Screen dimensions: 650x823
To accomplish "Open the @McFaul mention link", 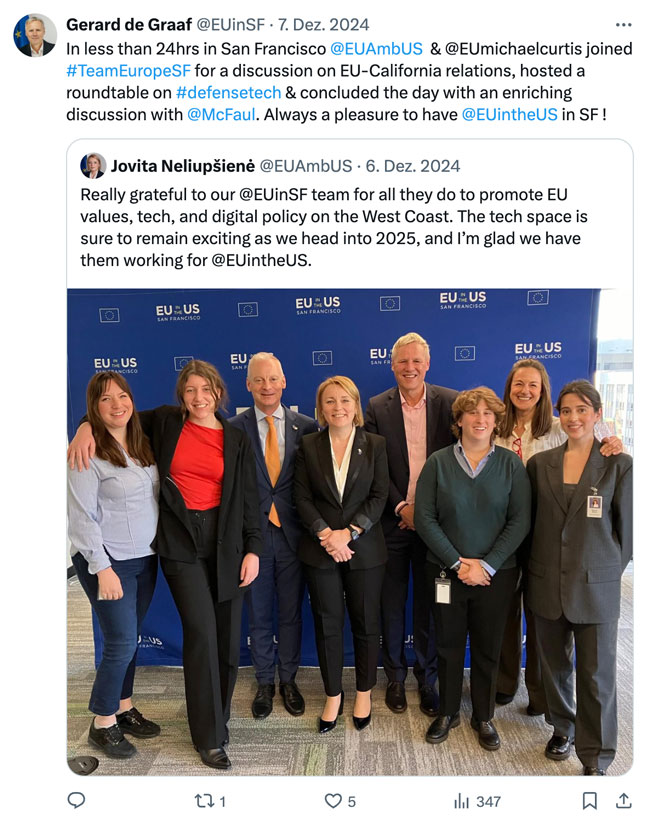I will [x=221, y=114].
